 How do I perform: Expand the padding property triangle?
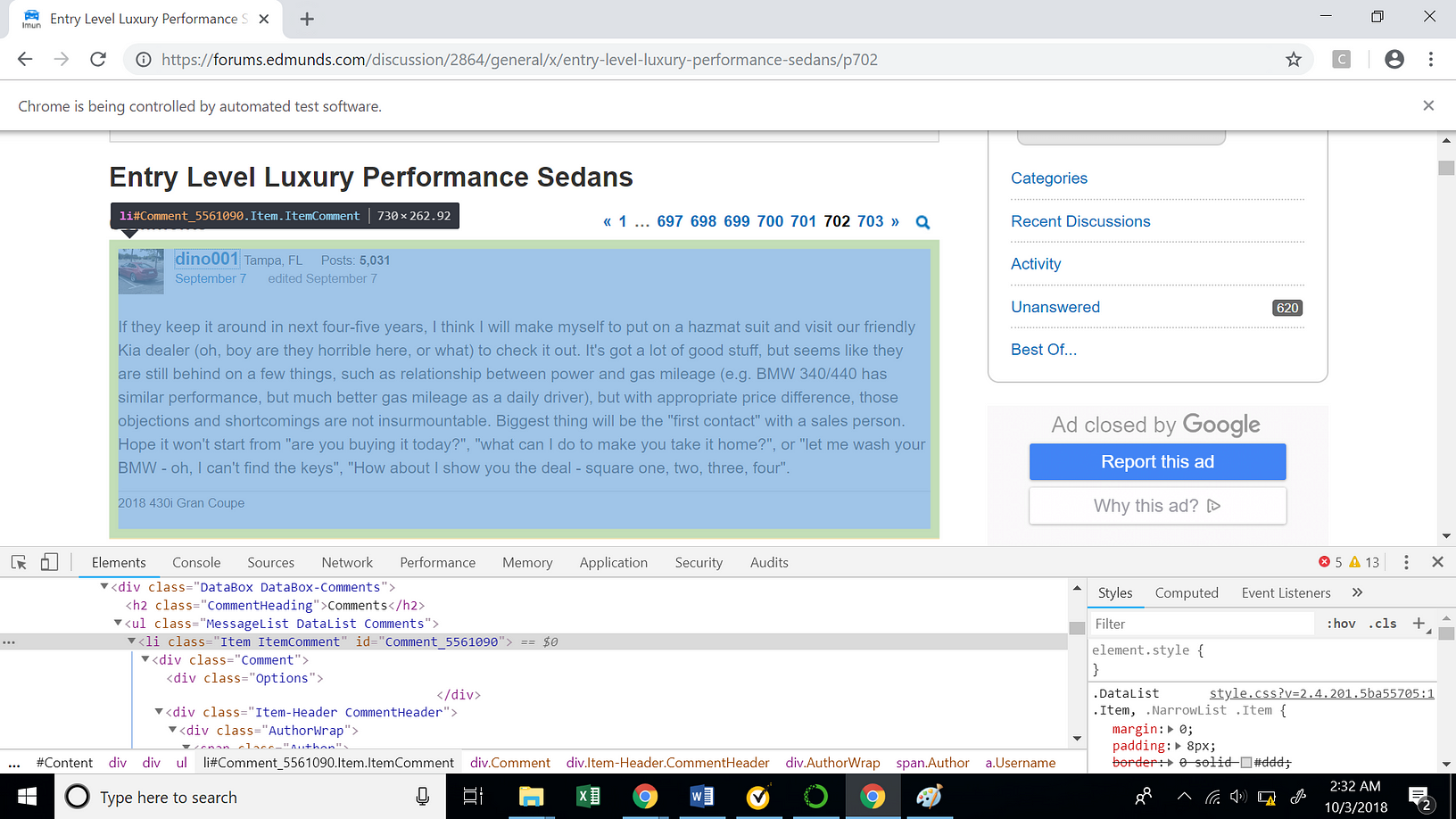pos(1179,746)
